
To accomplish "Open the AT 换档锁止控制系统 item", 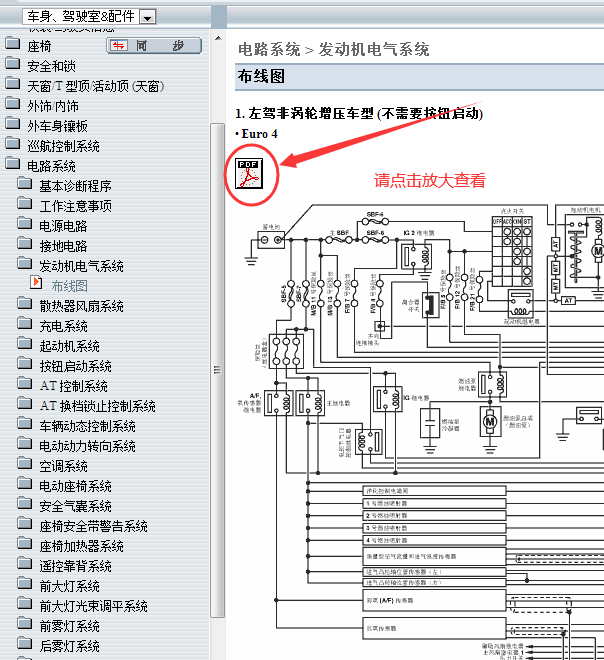I will click(98, 406).
